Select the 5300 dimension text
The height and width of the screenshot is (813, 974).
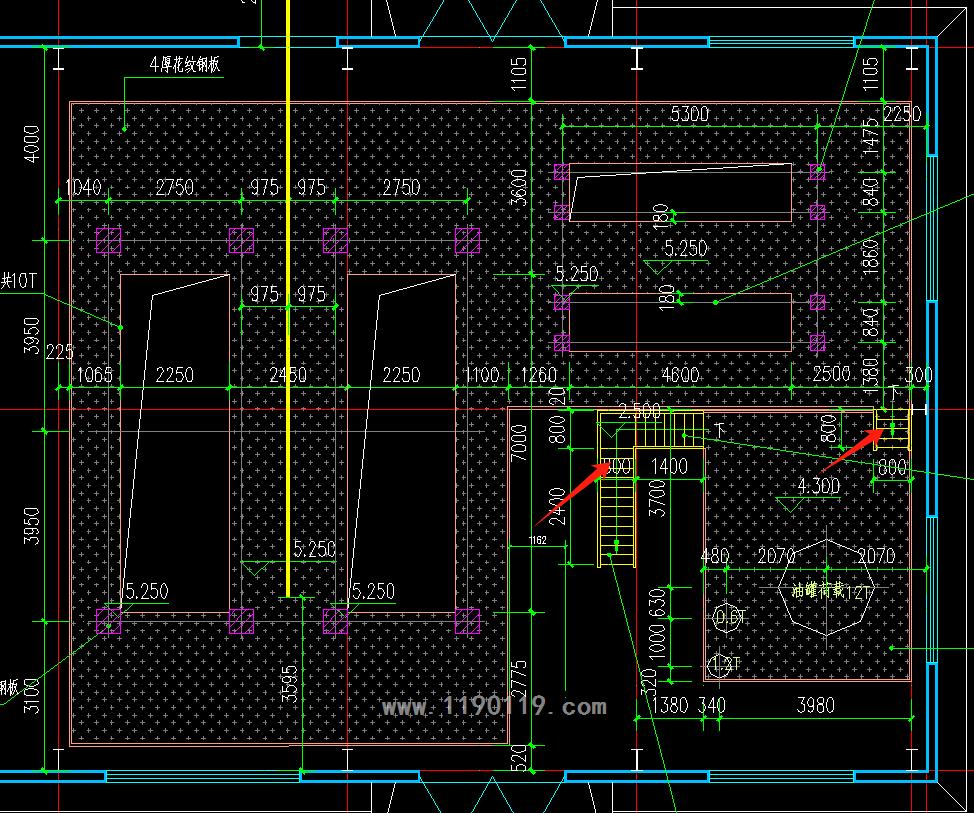(689, 114)
